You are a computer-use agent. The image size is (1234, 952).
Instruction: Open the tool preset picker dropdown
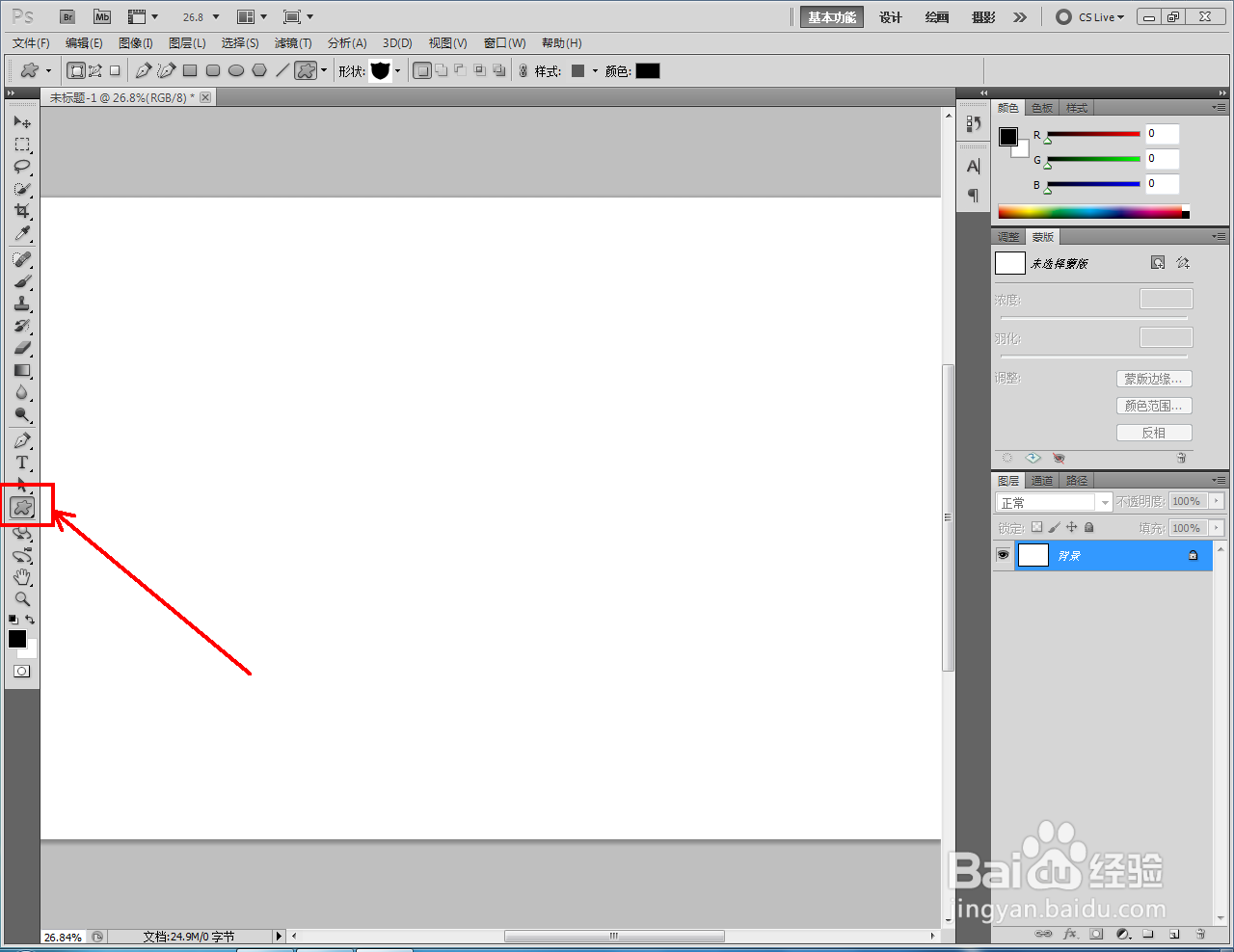[x=48, y=70]
